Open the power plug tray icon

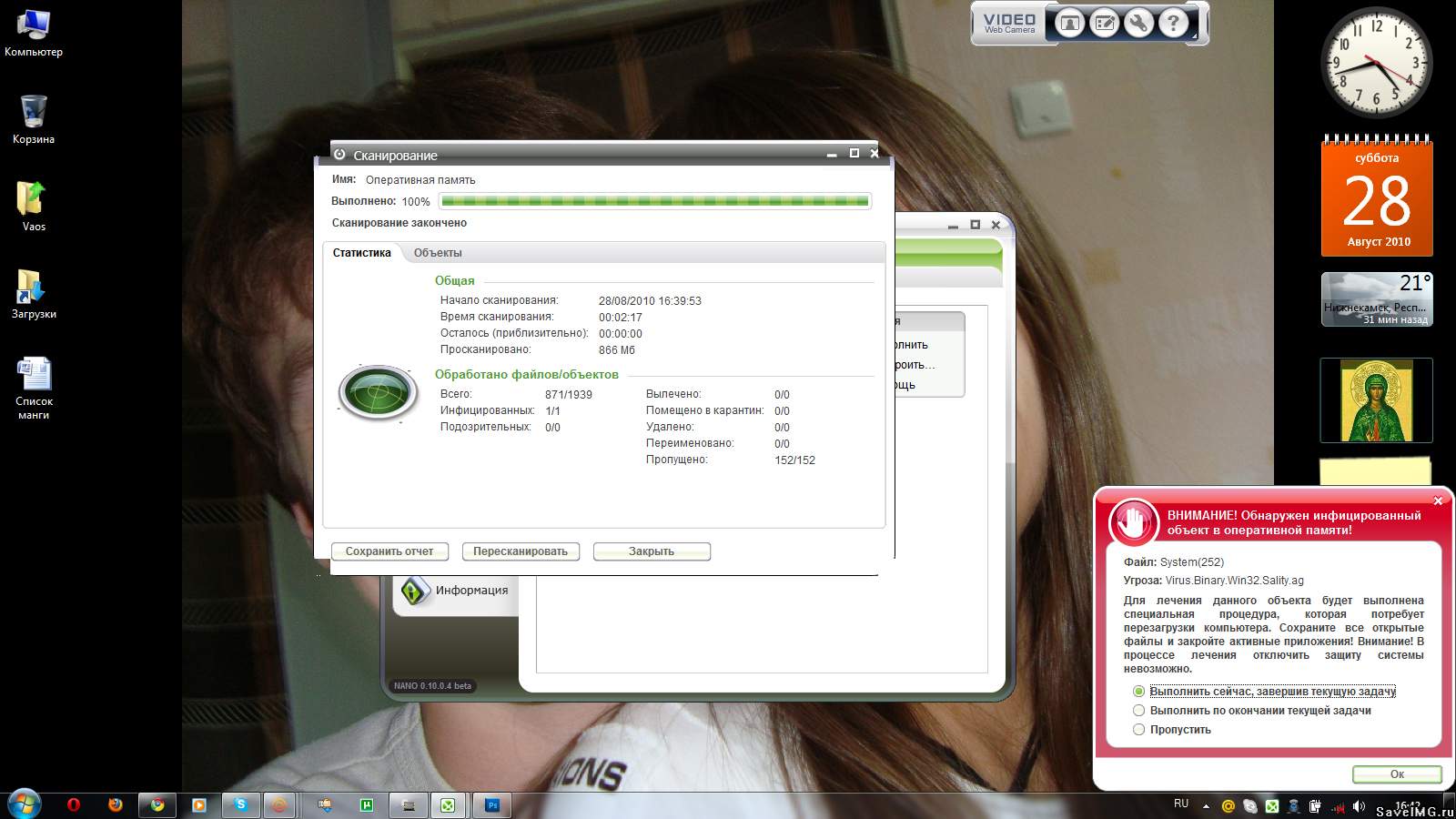point(1315,806)
